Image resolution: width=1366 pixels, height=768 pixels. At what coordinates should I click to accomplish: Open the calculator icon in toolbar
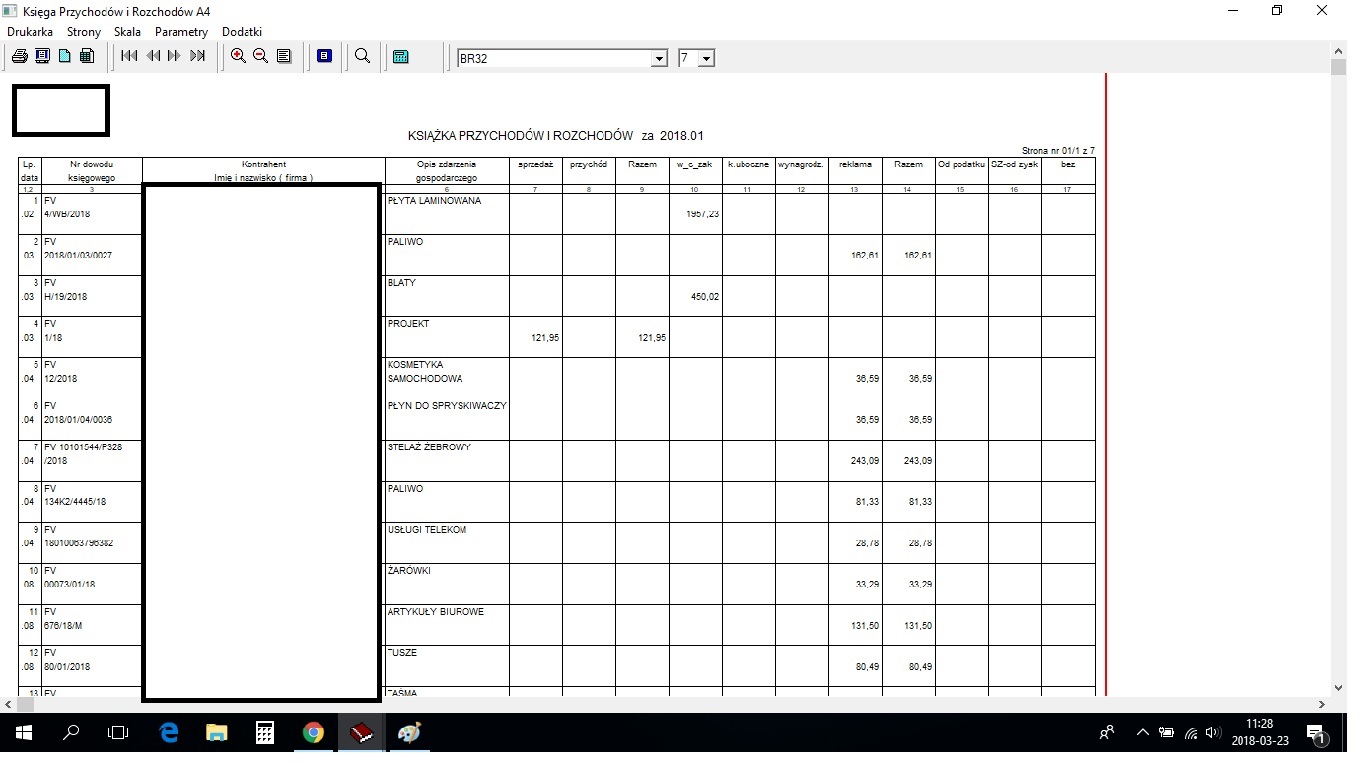pos(401,57)
